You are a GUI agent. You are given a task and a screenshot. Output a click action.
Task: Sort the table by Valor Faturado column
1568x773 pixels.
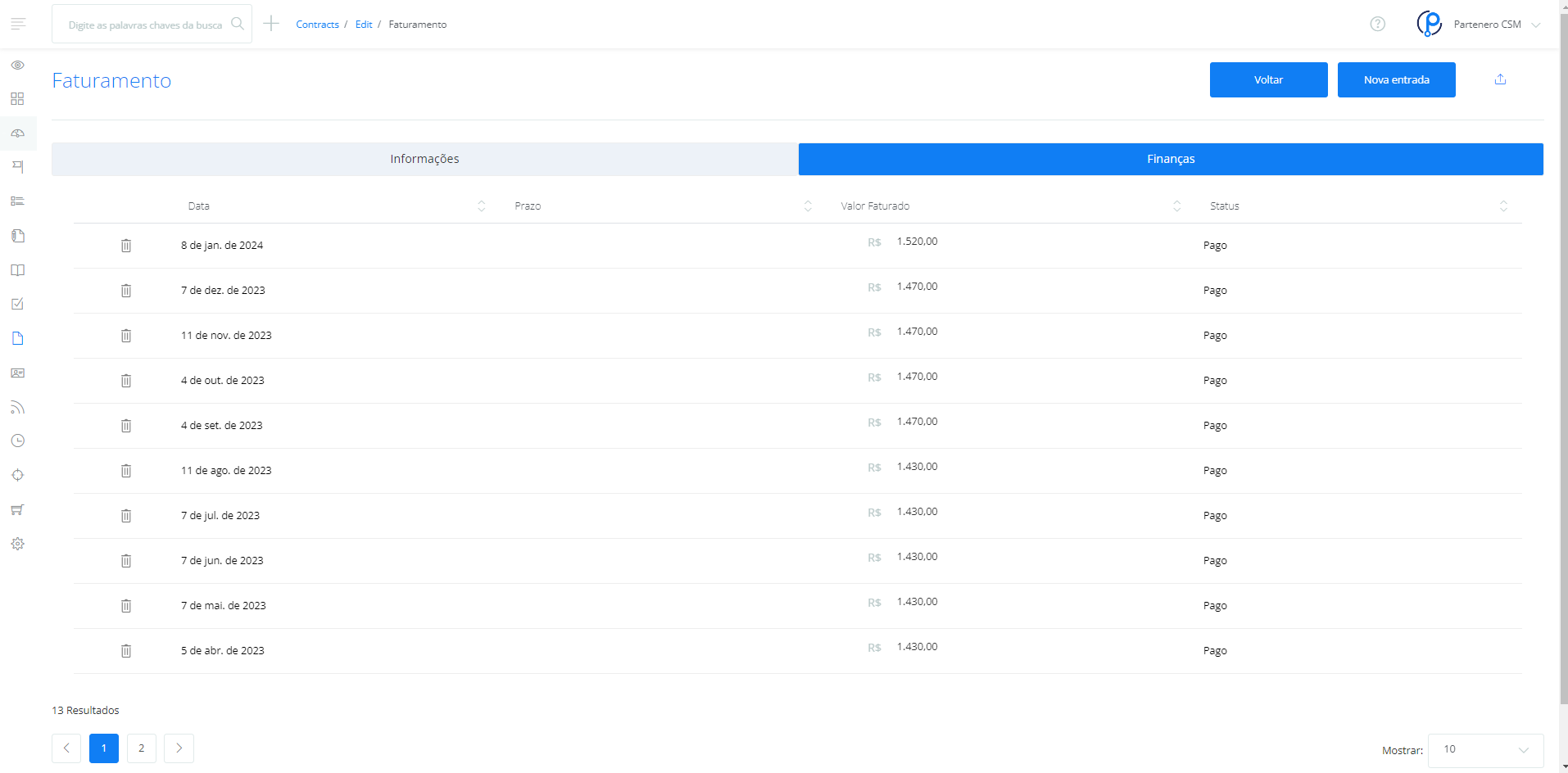tap(1177, 206)
